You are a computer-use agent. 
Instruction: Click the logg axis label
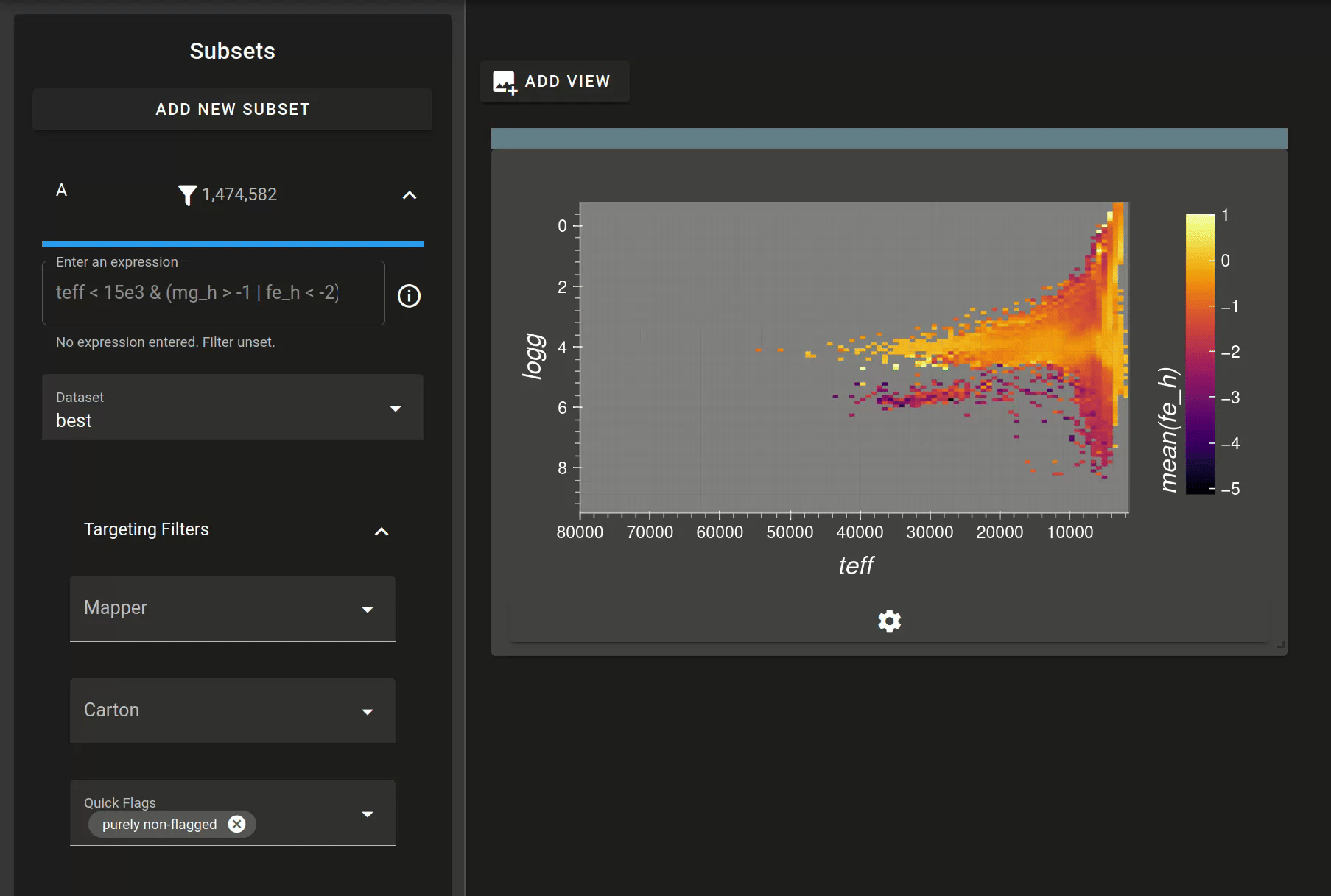coord(533,356)
